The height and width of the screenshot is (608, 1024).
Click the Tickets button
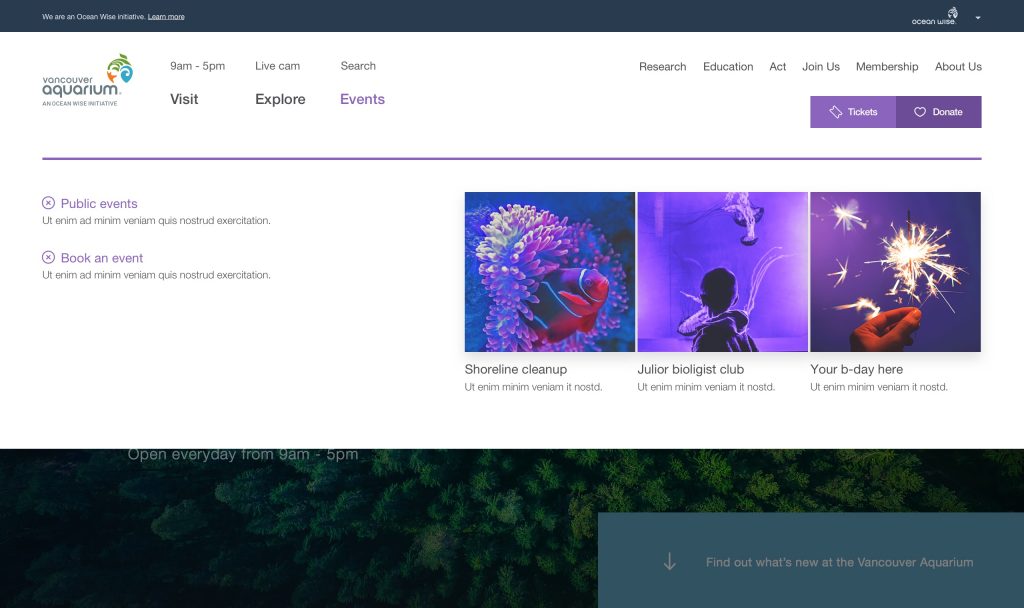point(853,112)
